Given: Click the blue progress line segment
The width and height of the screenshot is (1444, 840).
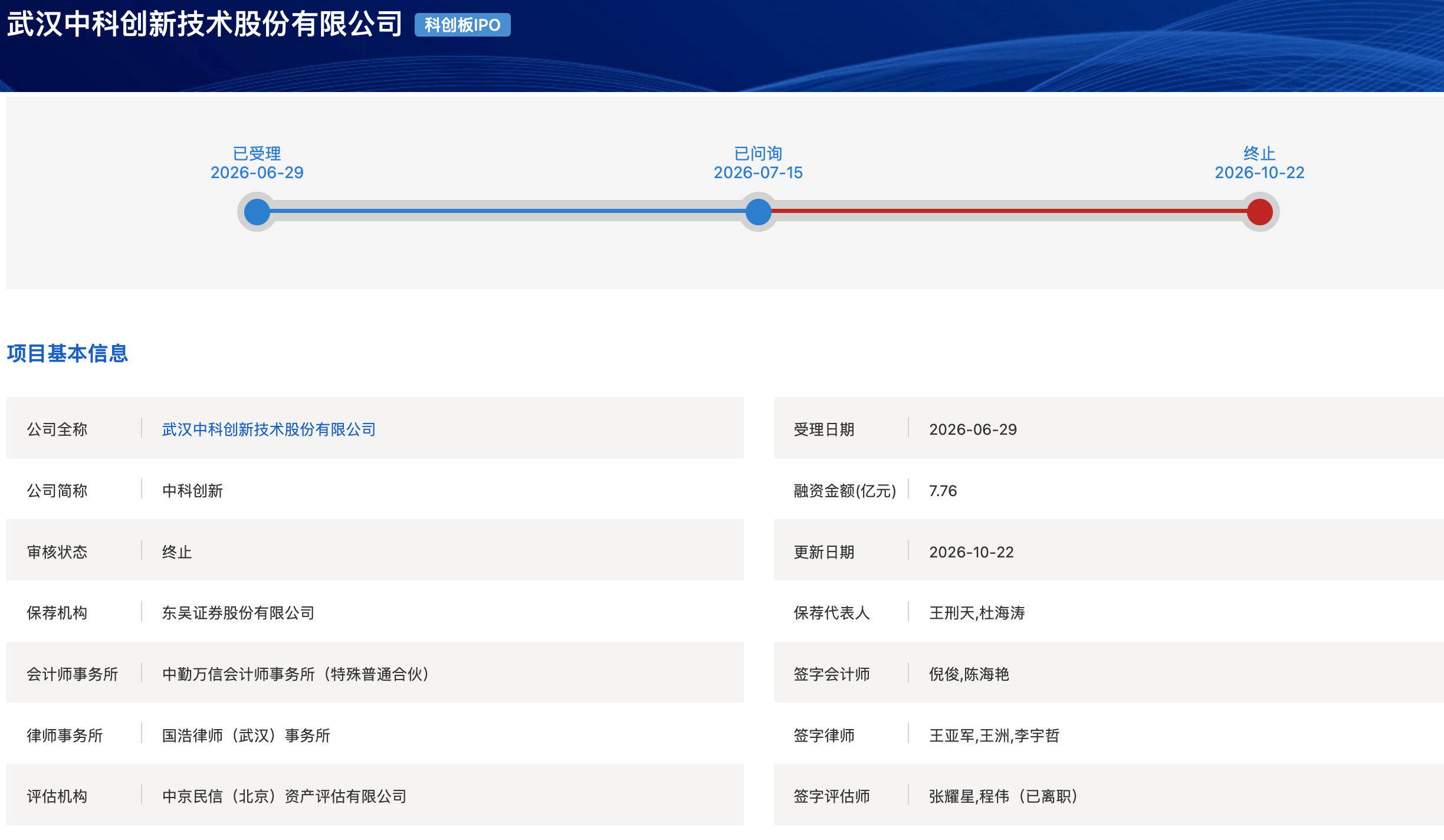Looking at the screenshot, I should pos(508,211).
